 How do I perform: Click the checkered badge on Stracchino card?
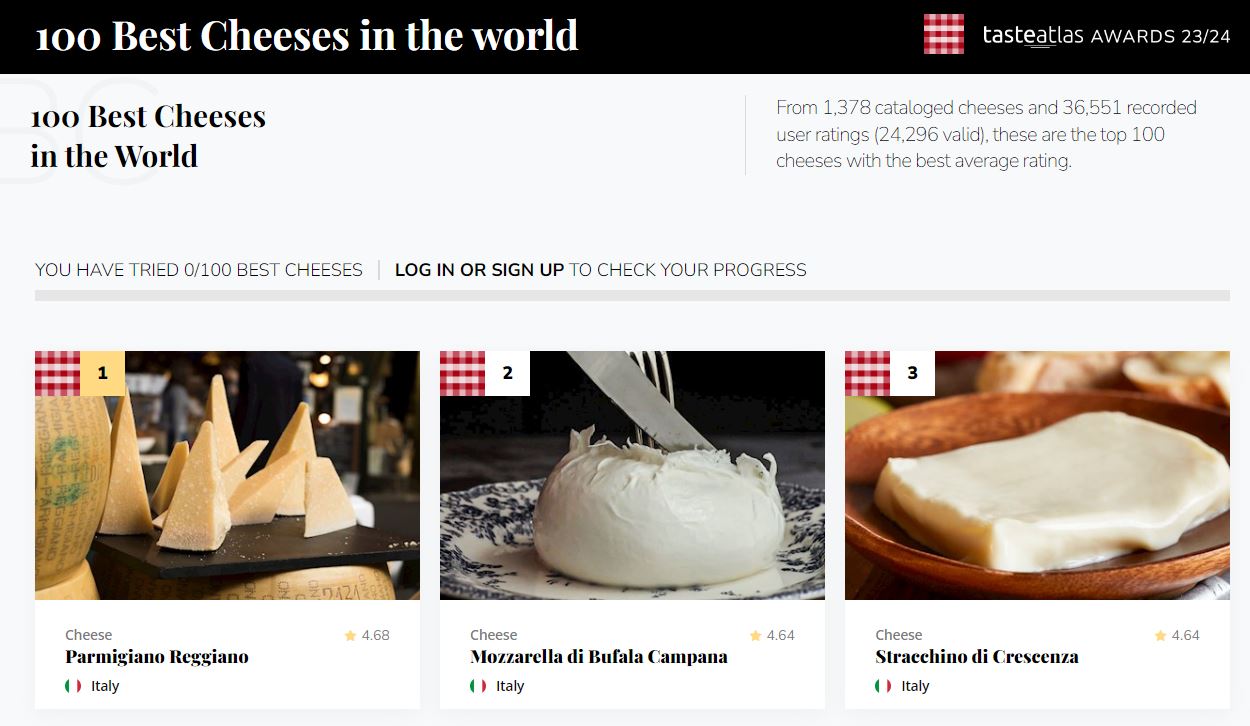(867, 373)
